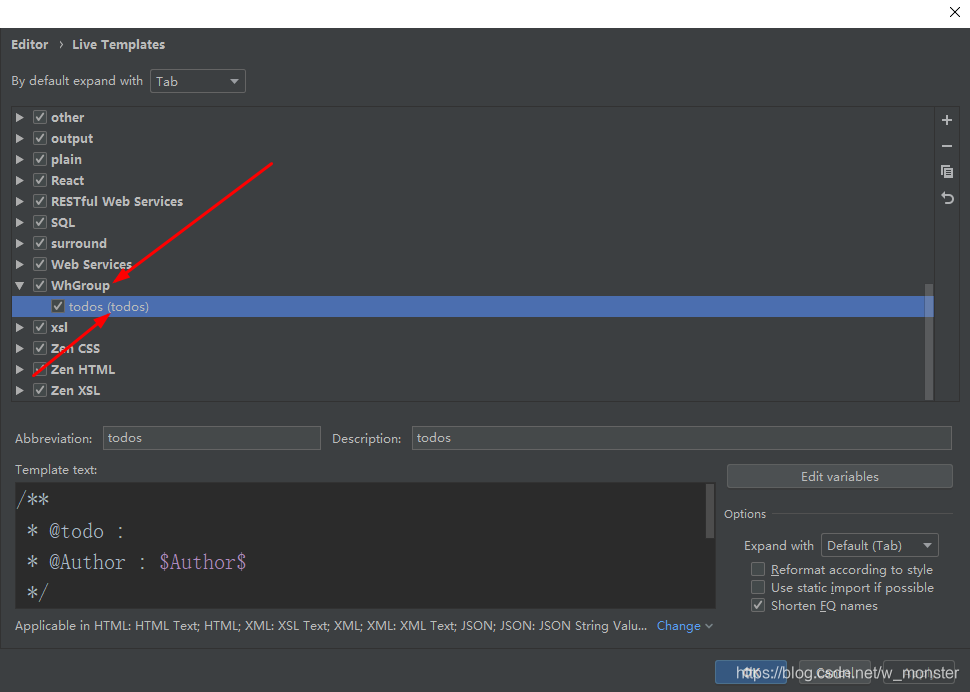This screenshot has height=692, width=970.
Task: Duplicate the selected template icon
Action: (946, 171)
